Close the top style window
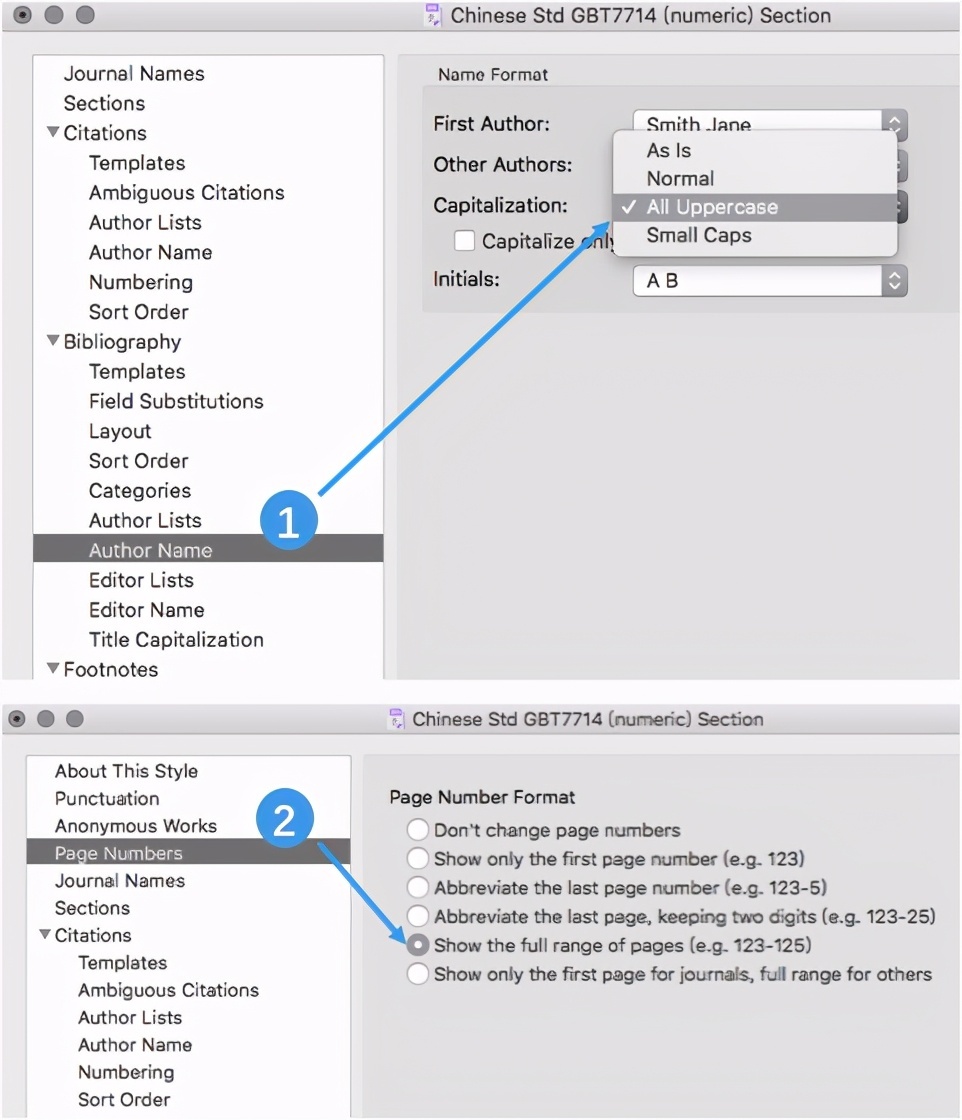Viewport: 962px width, 1120px height. (22, 15)
